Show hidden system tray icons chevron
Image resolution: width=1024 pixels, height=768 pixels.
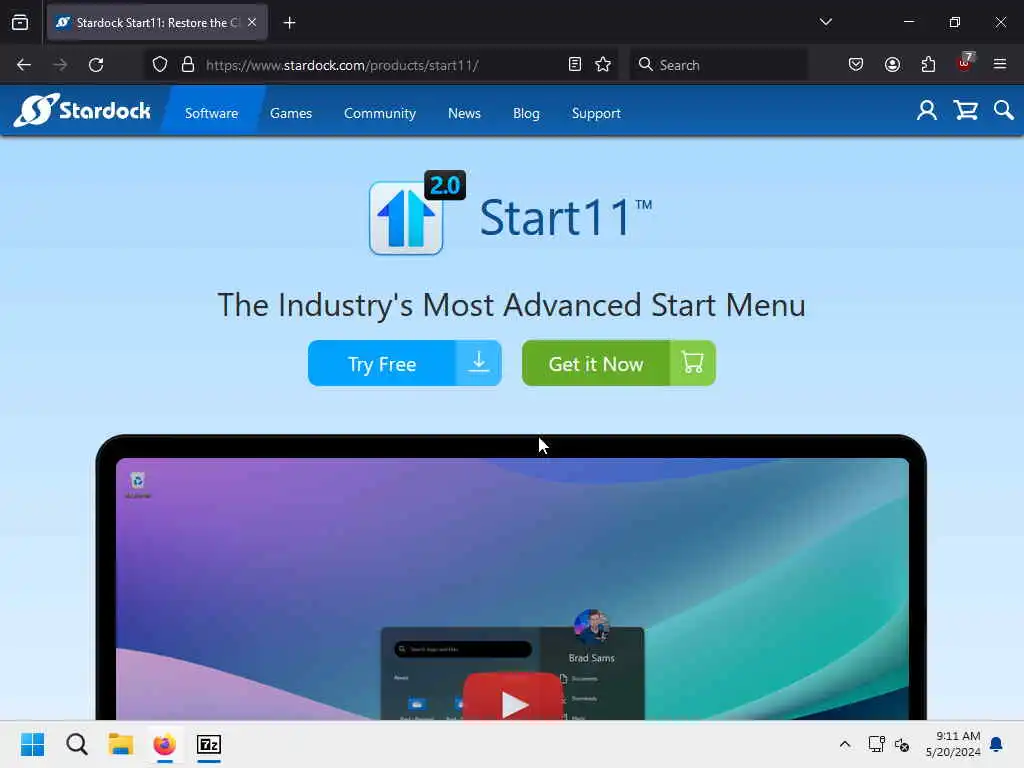pos(844,744)
